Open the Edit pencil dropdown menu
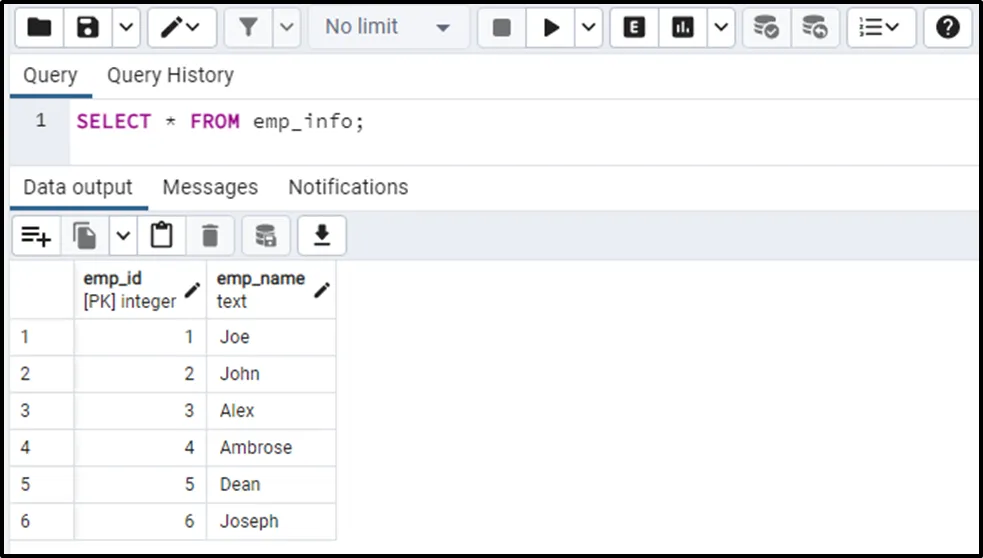Image resolution: width=983 pixels, height=558 pixels. [182, 27]
